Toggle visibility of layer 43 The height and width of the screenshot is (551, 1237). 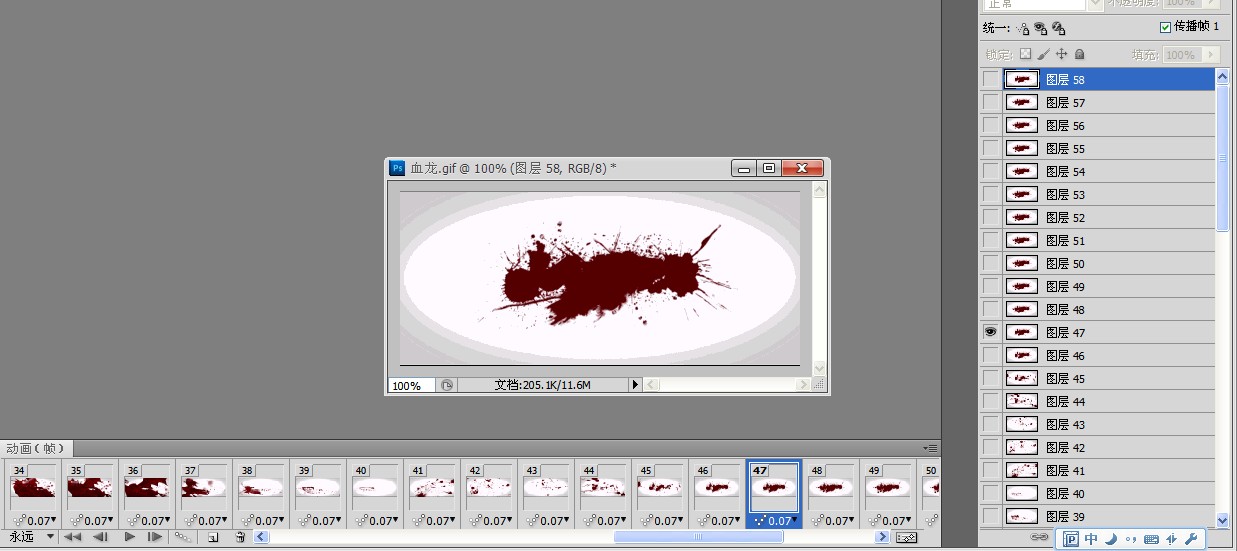(991, 424)
